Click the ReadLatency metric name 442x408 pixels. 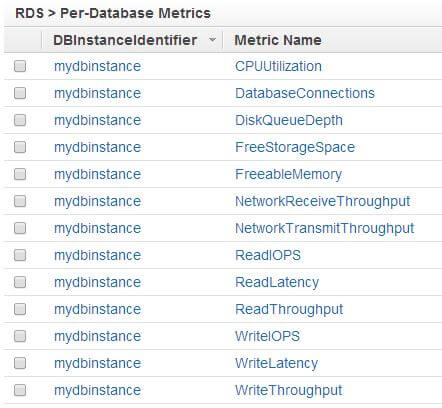coord(277,282)
